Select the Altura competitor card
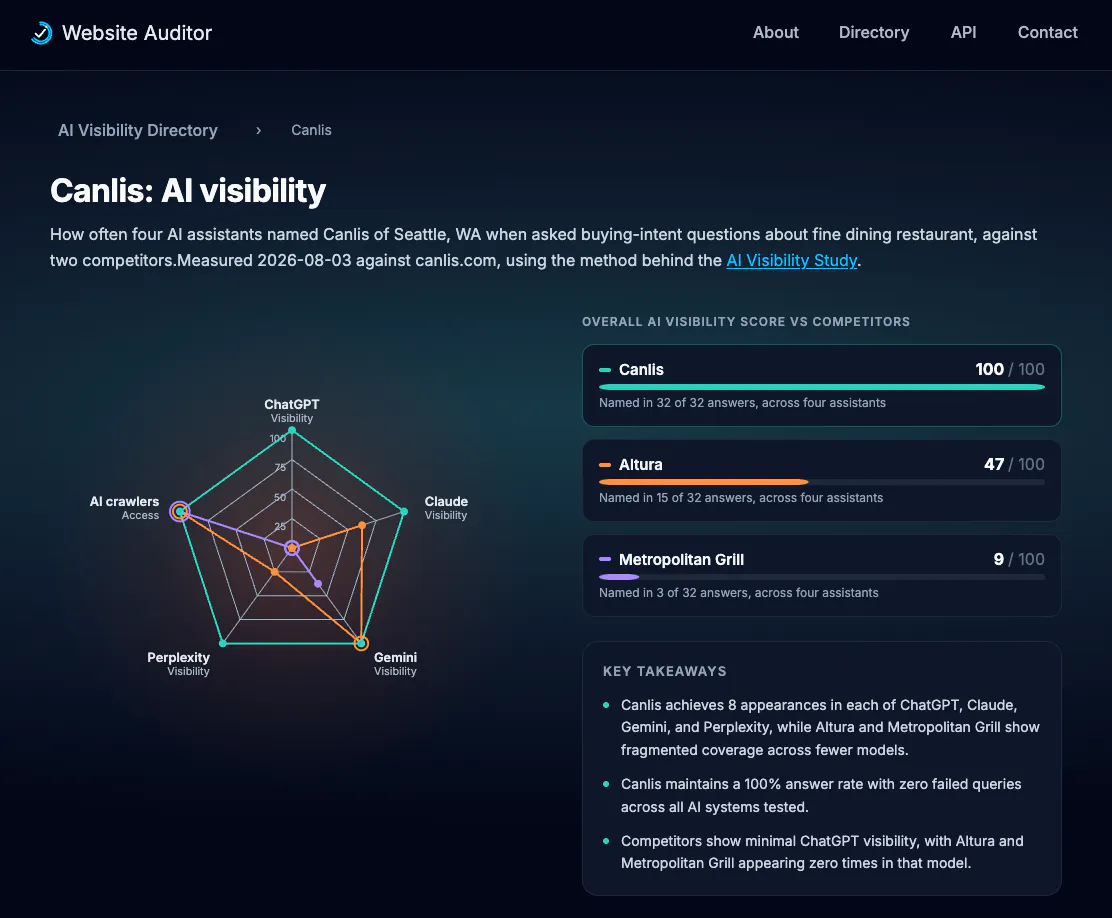 [x=821, y=480]
